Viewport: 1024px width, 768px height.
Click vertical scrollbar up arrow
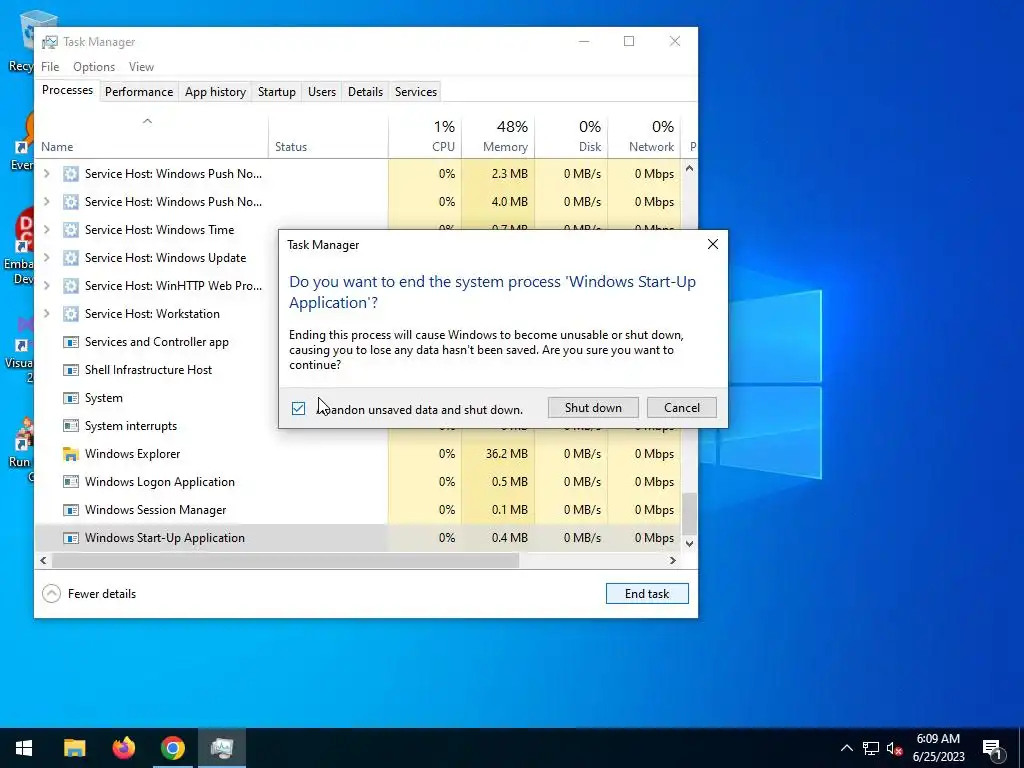pyautogui.click(x=689, y=168)
